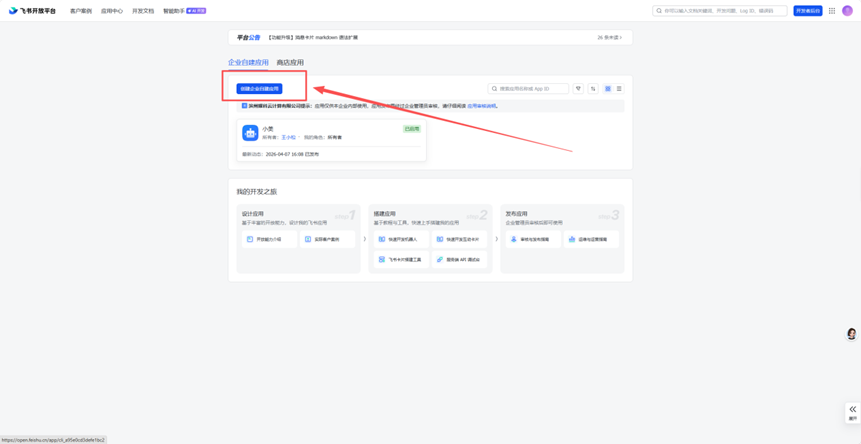861x444 pixels.
Task: Open the 小美 app name
Action: click(267, 128)
